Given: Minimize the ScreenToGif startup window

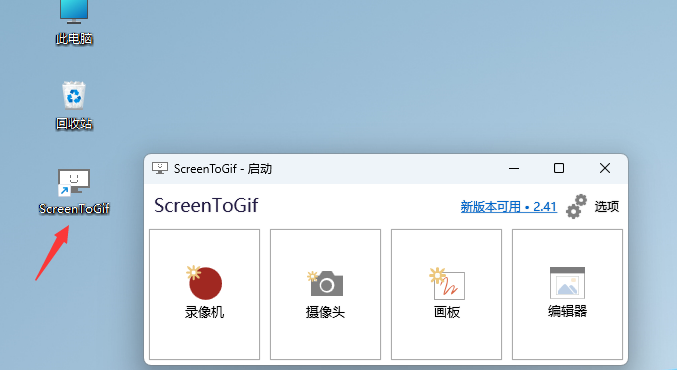Looking at the screenshot, I should tap(514, 168).
